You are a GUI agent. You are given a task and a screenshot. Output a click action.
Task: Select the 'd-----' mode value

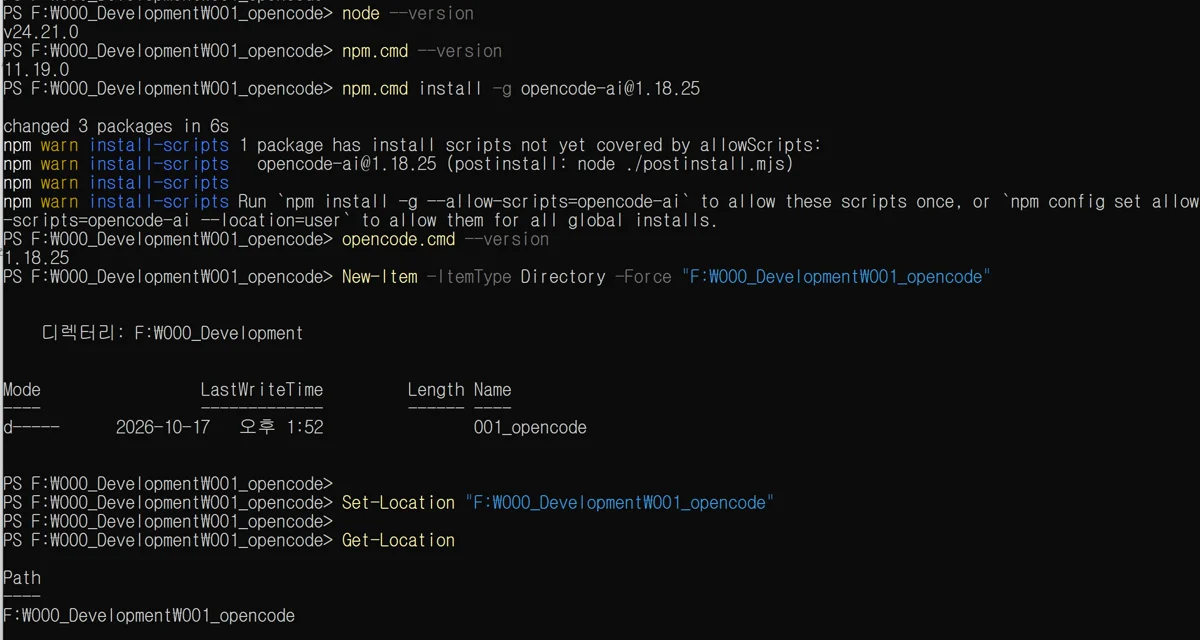pos(31,427)
